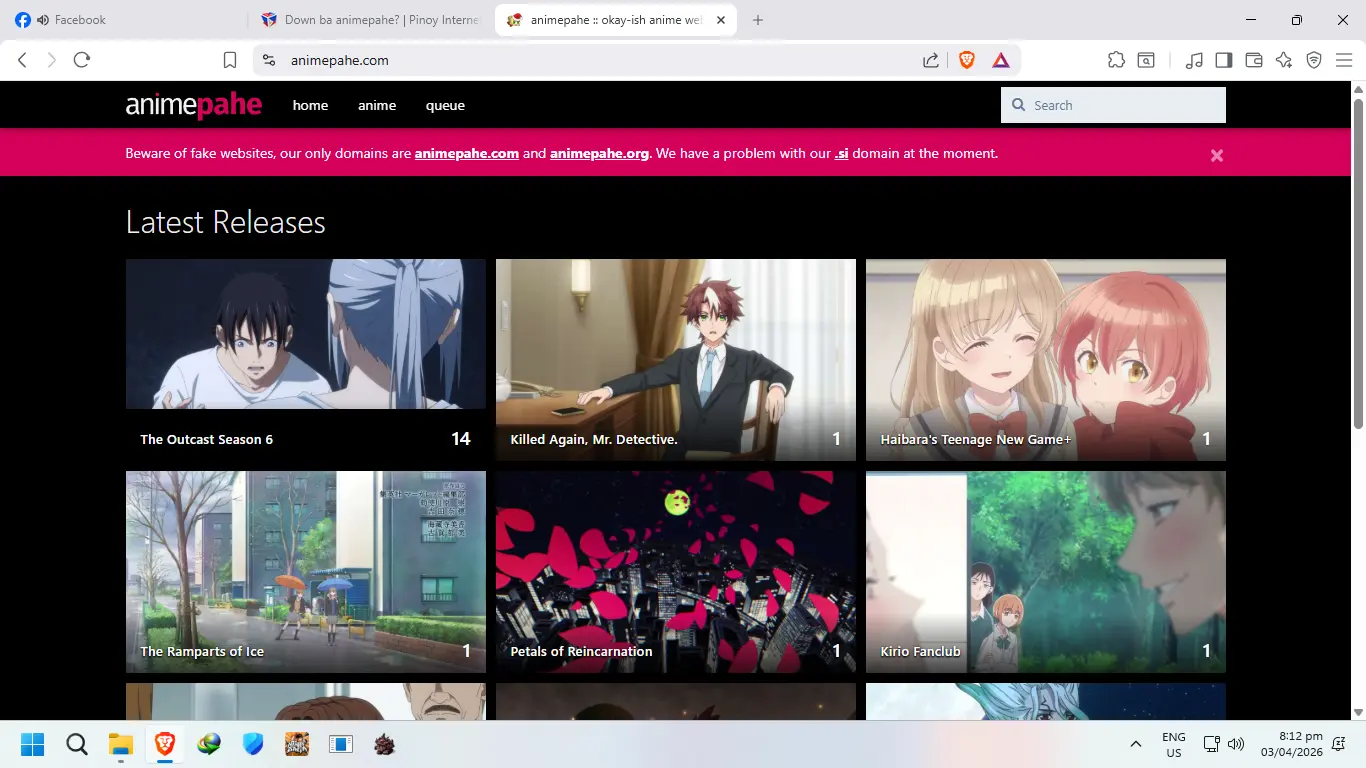Viewport: 1366px width, 768px height.
Task: Follow the animepahe.org link in the banner
Action: tap(599, 154)
